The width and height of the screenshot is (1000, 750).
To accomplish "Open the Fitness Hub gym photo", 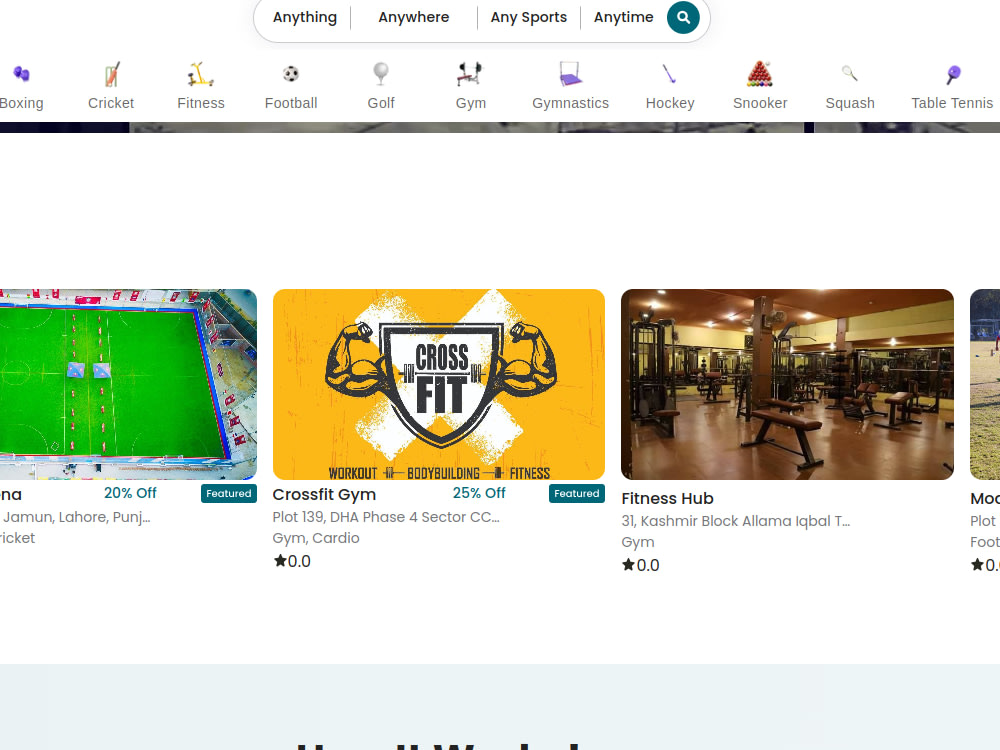I will click(x=787, y=385).
